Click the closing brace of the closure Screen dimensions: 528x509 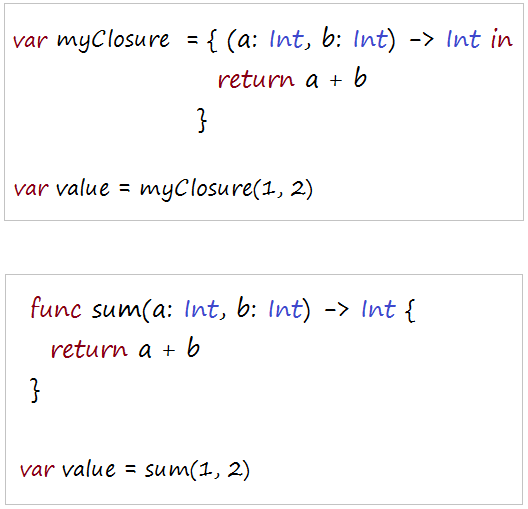pyautogui.click(x=202, y=121)
